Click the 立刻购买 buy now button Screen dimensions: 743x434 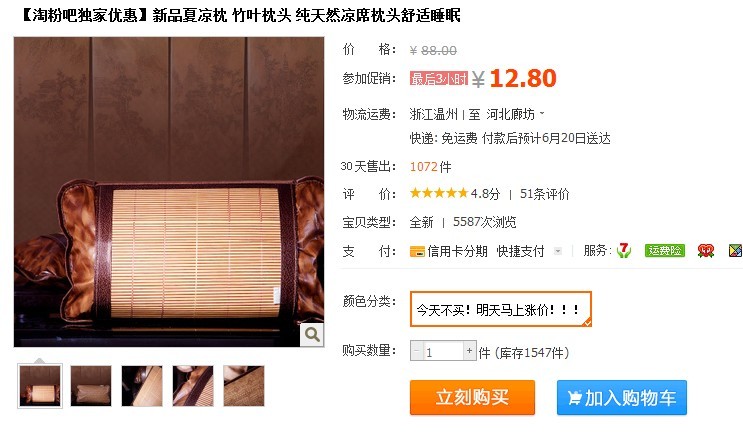point(472,397)
